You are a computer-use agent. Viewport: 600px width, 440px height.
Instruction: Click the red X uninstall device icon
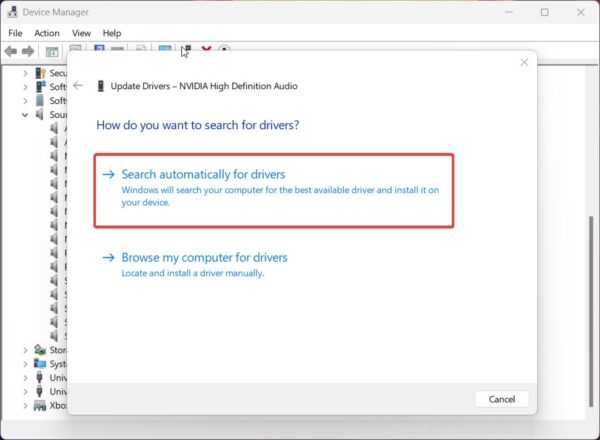click(206, 49)
